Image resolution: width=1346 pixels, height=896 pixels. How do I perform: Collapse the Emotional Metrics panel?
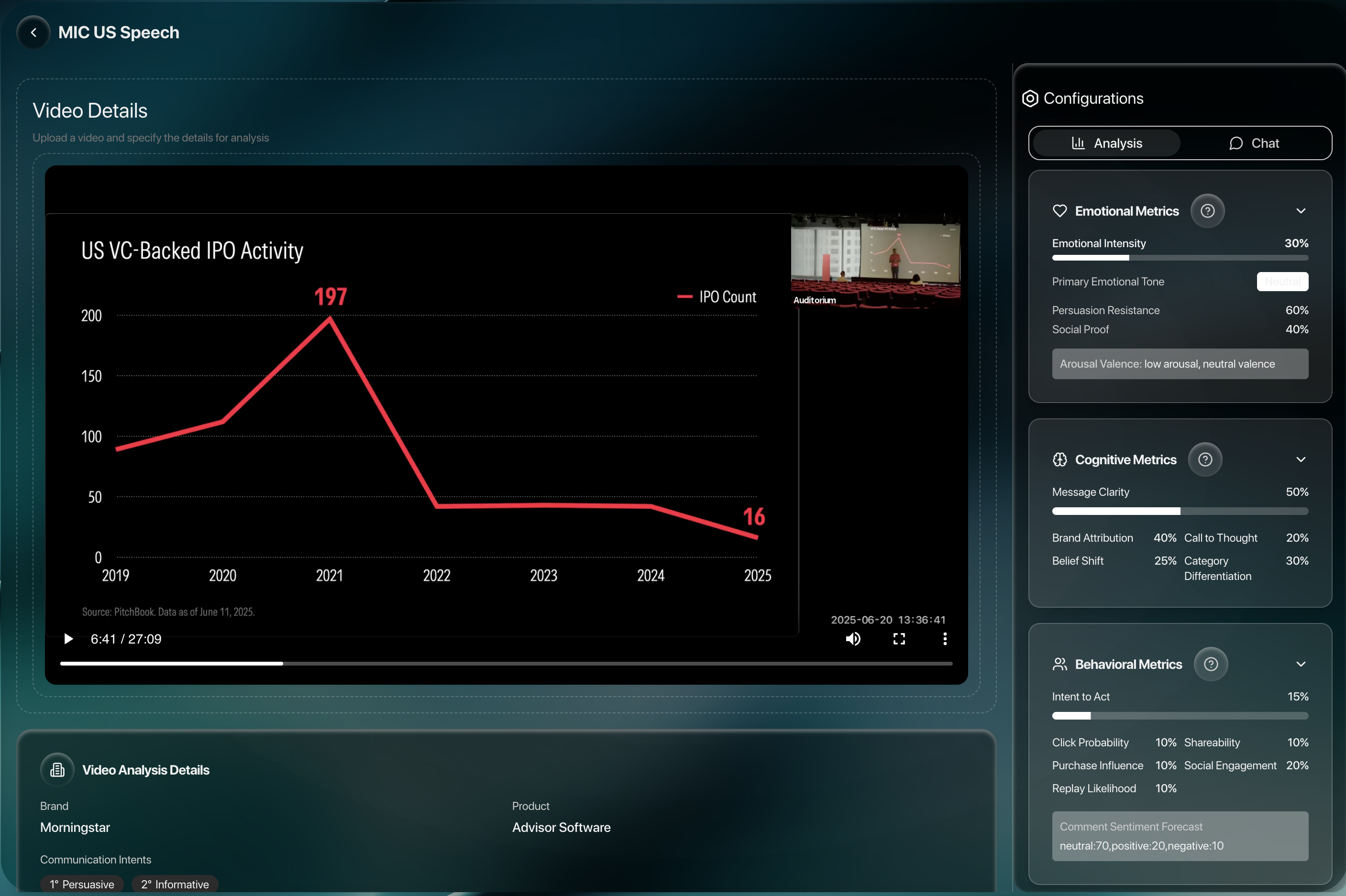click(x=1302, y=210)
